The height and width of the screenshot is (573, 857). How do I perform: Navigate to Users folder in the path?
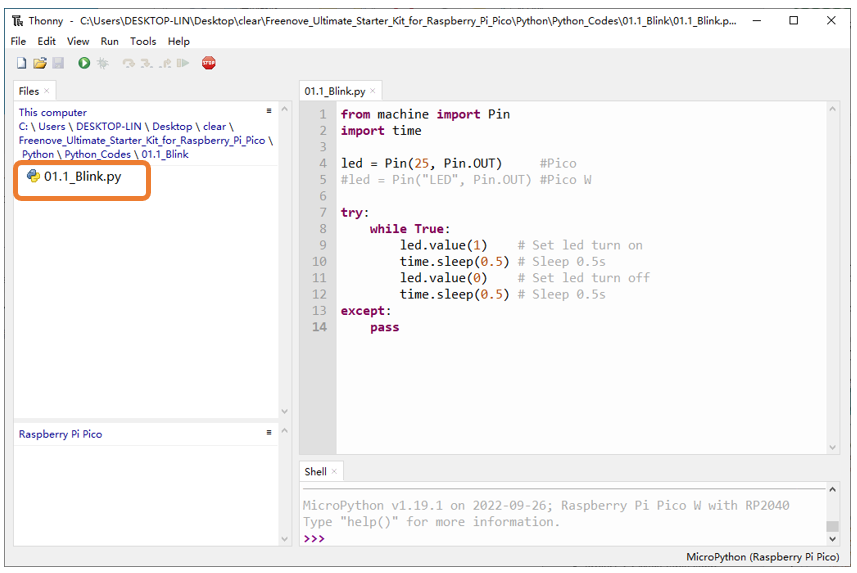[x=51, y=127]
